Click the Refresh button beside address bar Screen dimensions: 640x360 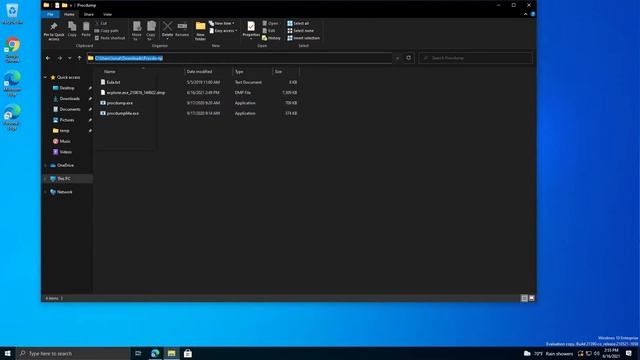[409, 58]
